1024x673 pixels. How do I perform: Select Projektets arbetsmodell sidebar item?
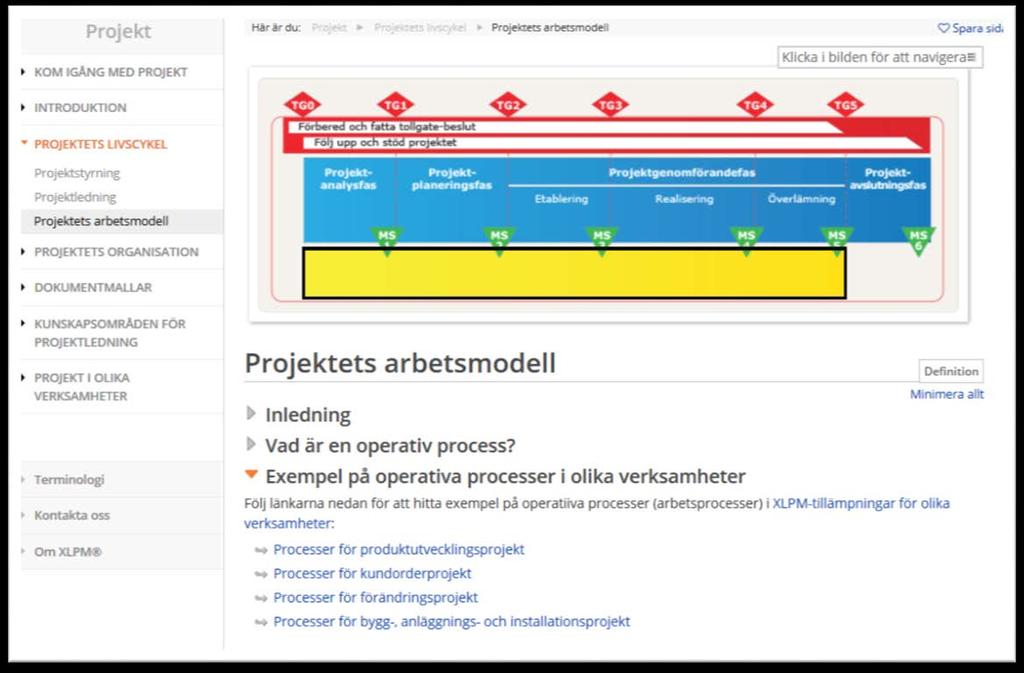pos(101,221)
